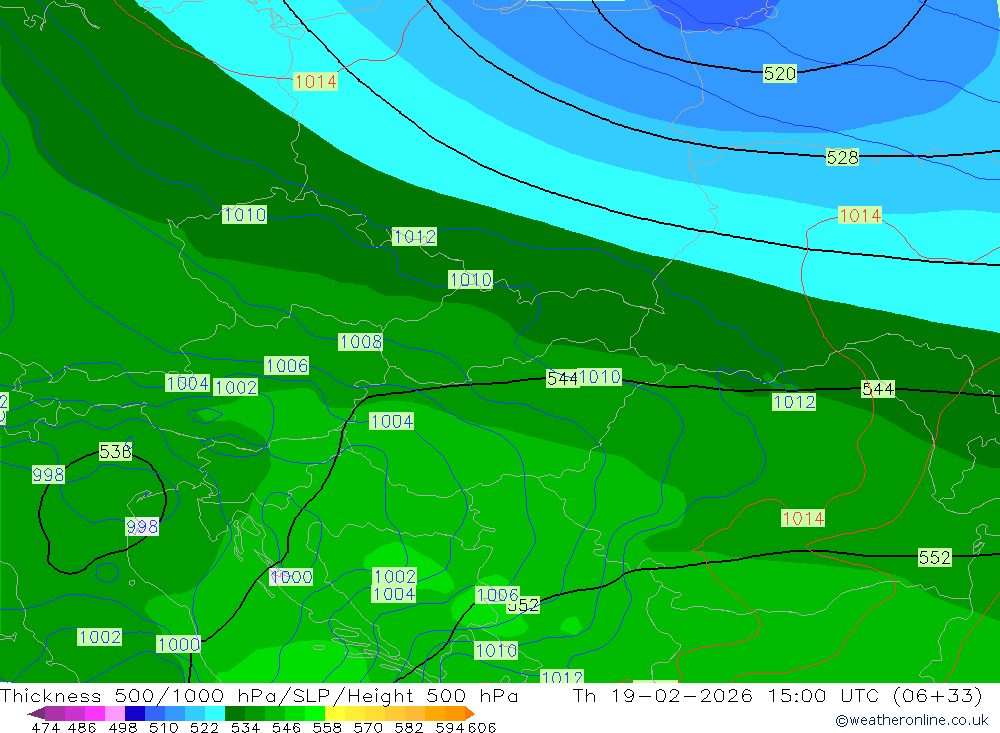The width and height of the screenshot is (1000, 733).
Task: Click the 546 legend value
Action: [286, 728]
